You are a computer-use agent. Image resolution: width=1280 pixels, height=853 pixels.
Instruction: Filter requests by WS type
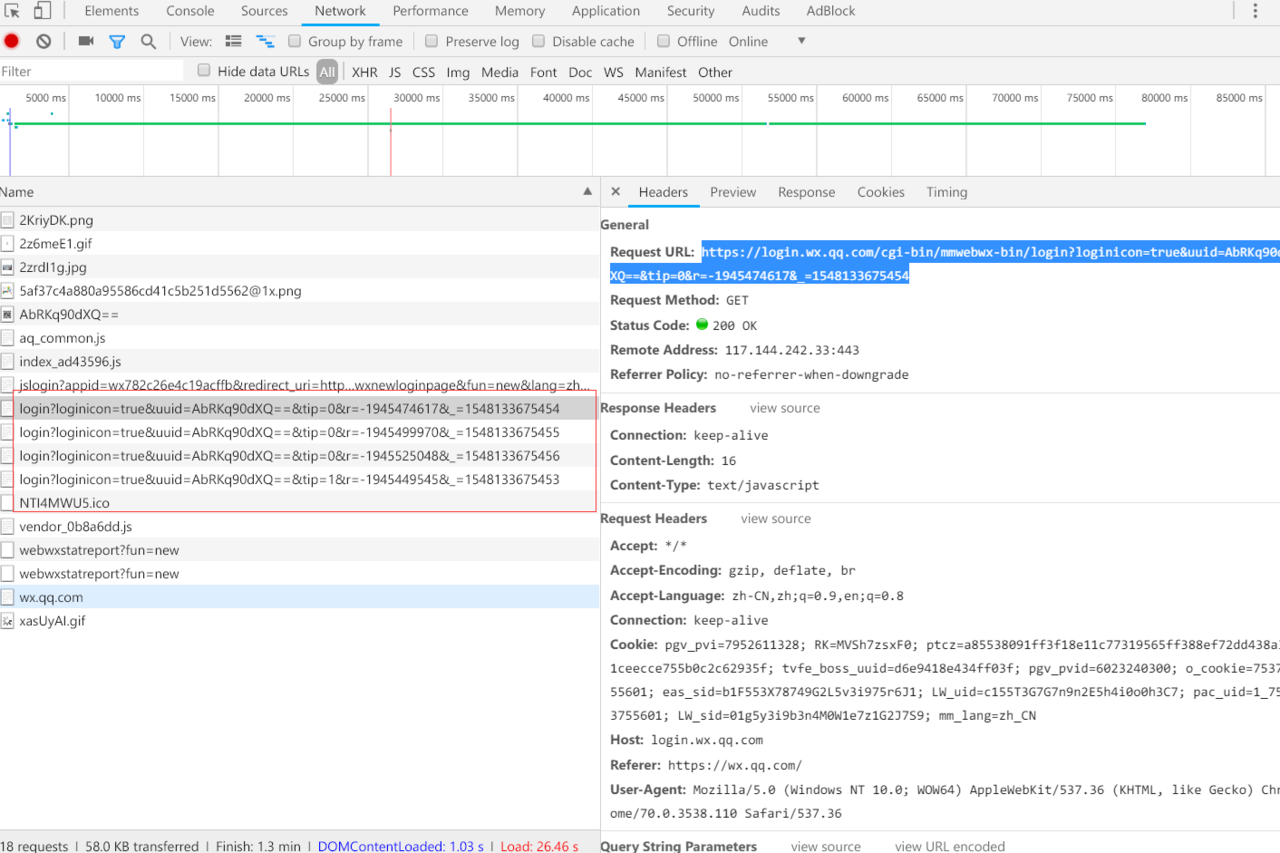point(613,72)
